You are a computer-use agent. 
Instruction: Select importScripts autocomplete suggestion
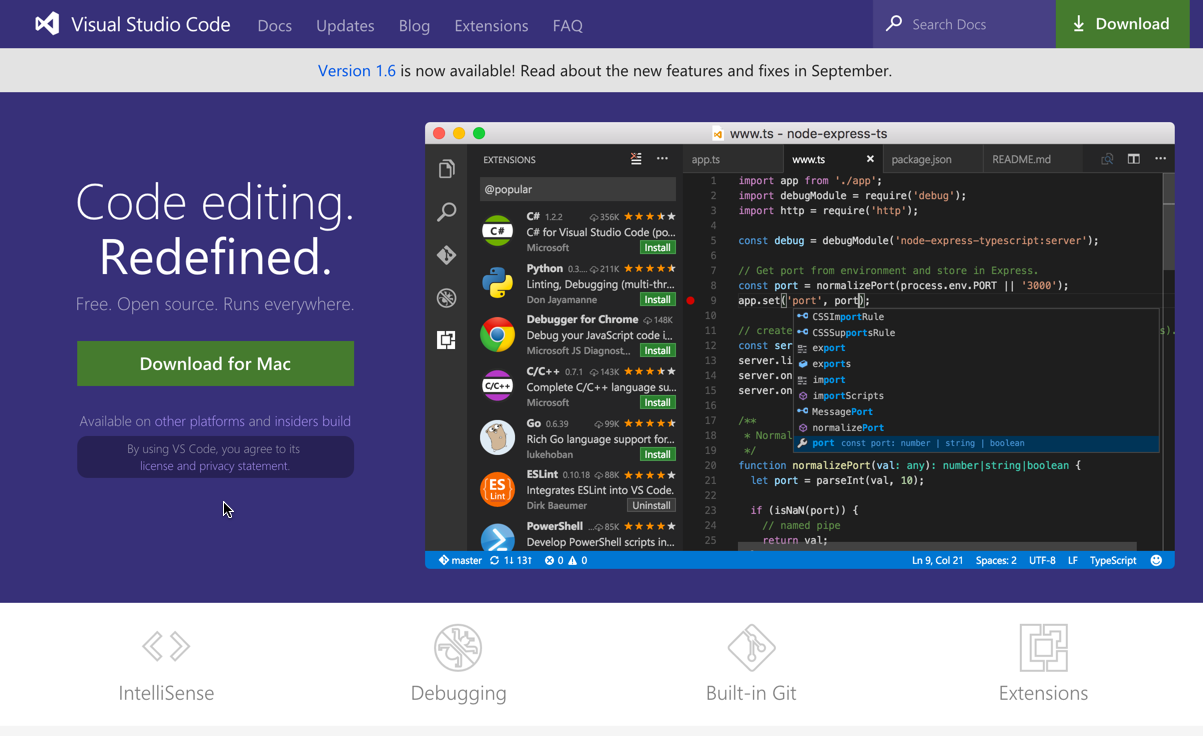[x=977, y=396]
